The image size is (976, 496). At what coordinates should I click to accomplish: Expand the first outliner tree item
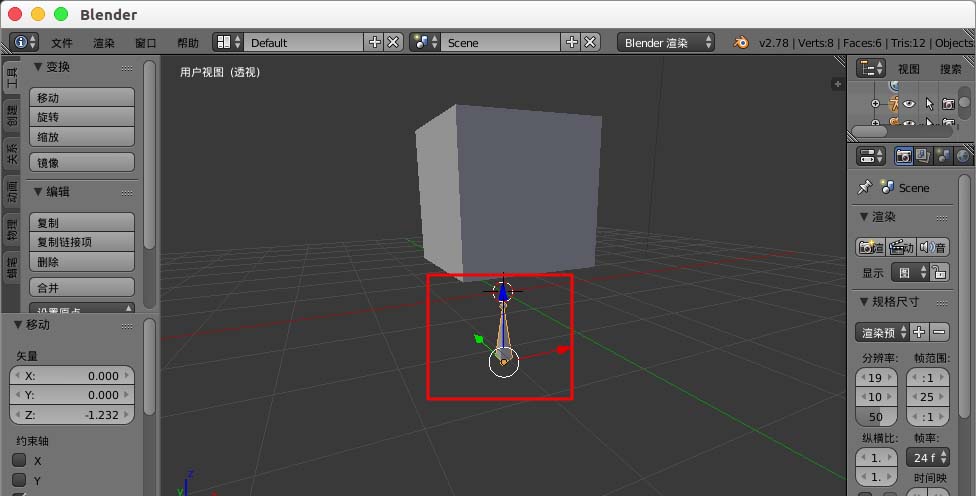[875, 104]
